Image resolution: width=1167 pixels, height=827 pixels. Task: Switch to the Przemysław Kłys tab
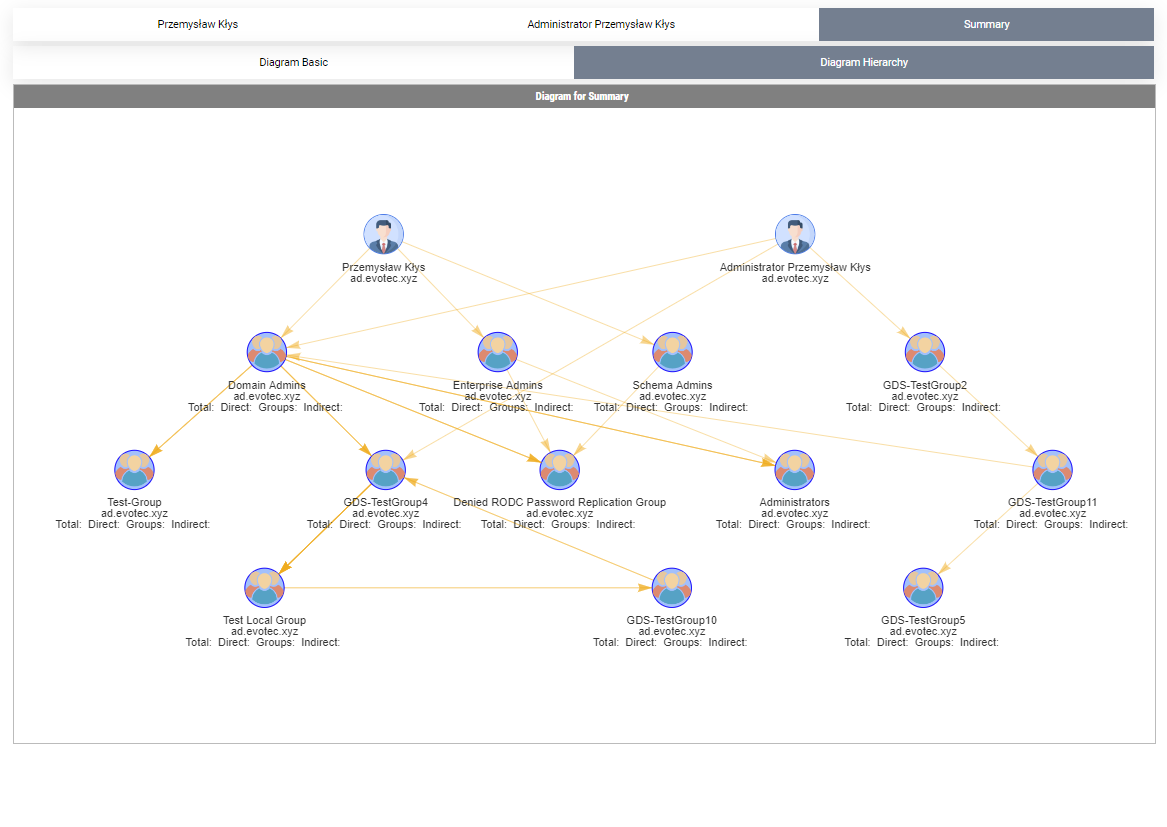point(198,24)
